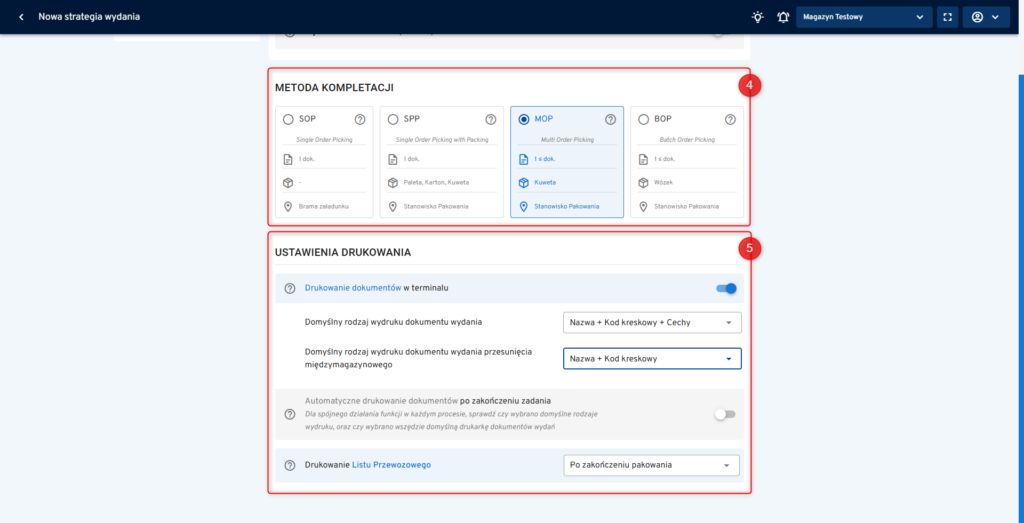Screen dimensions: 1024x523
Task: Open Magazyn Testowy warehouse dropdown
Action: pyautogui.click(x=864, y=17)
